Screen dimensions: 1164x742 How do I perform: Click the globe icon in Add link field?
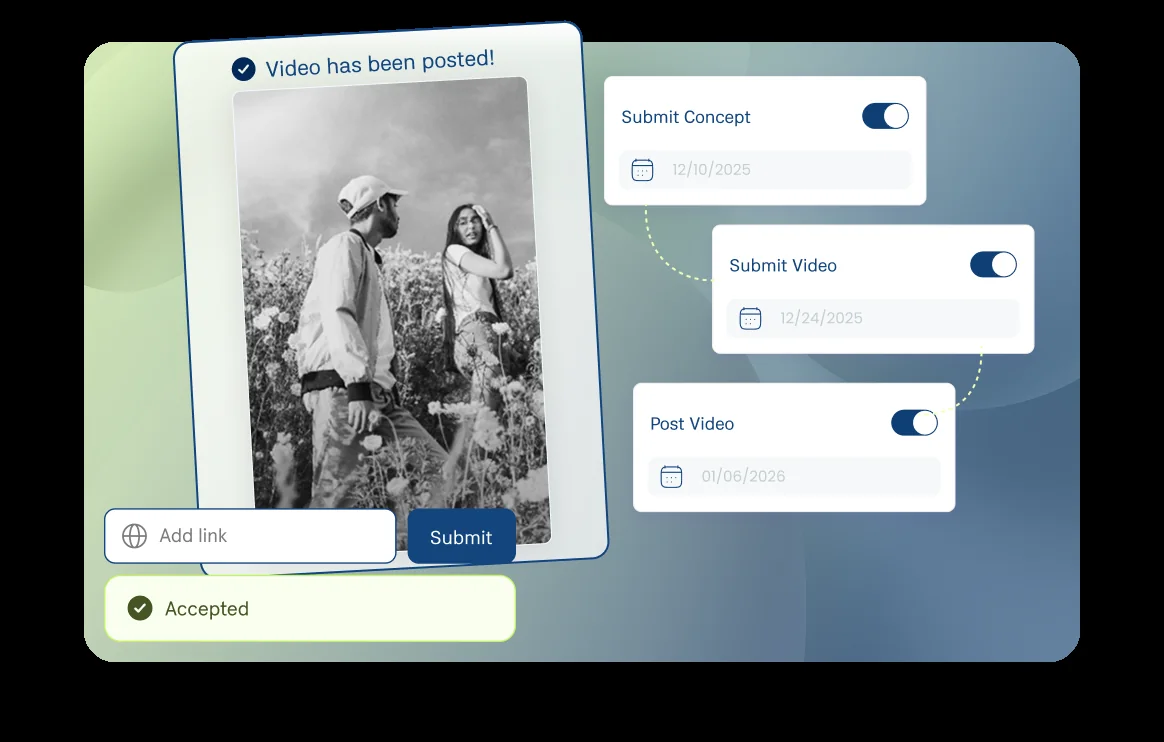[x=134, y=536]
